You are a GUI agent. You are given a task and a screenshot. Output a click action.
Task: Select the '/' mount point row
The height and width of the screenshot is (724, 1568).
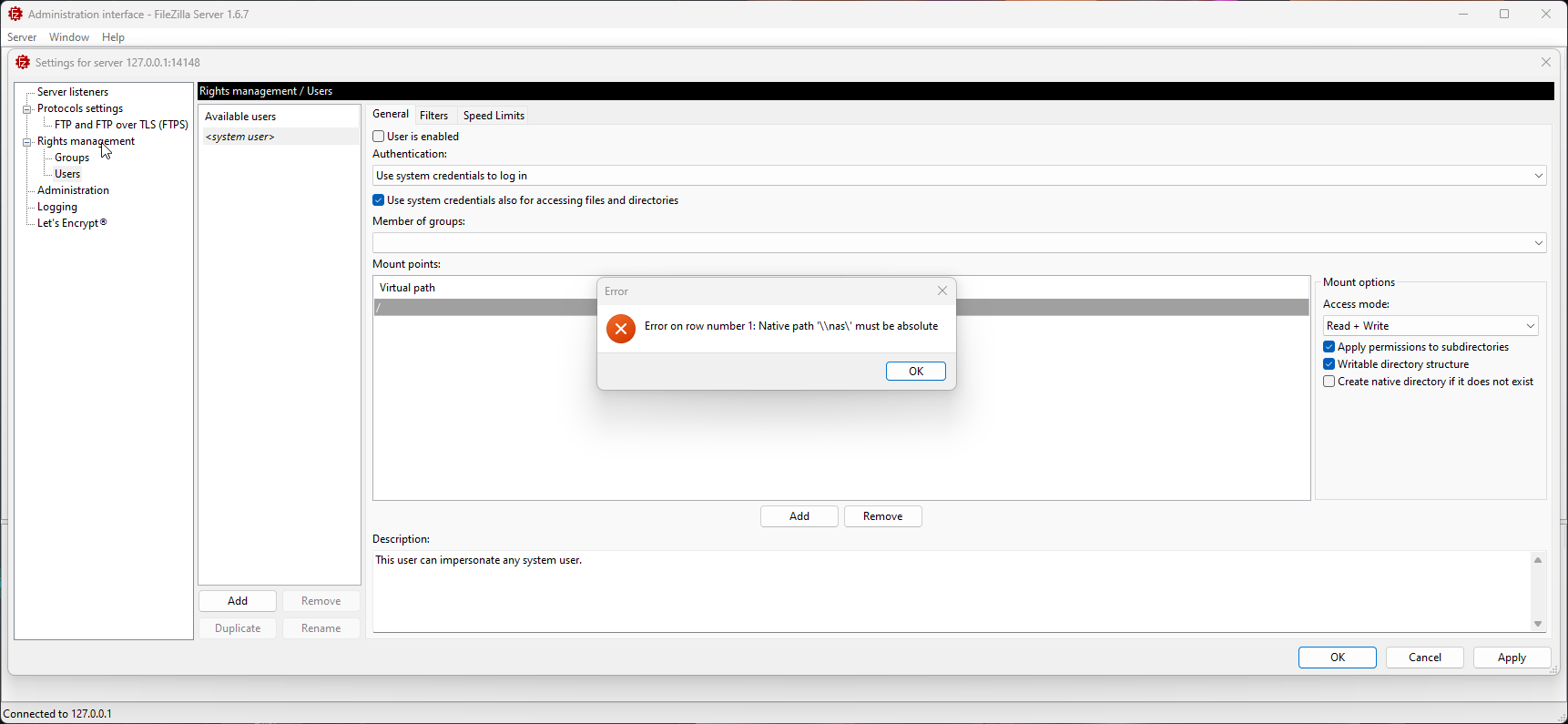pyautogui.click(x=841, y=308)
